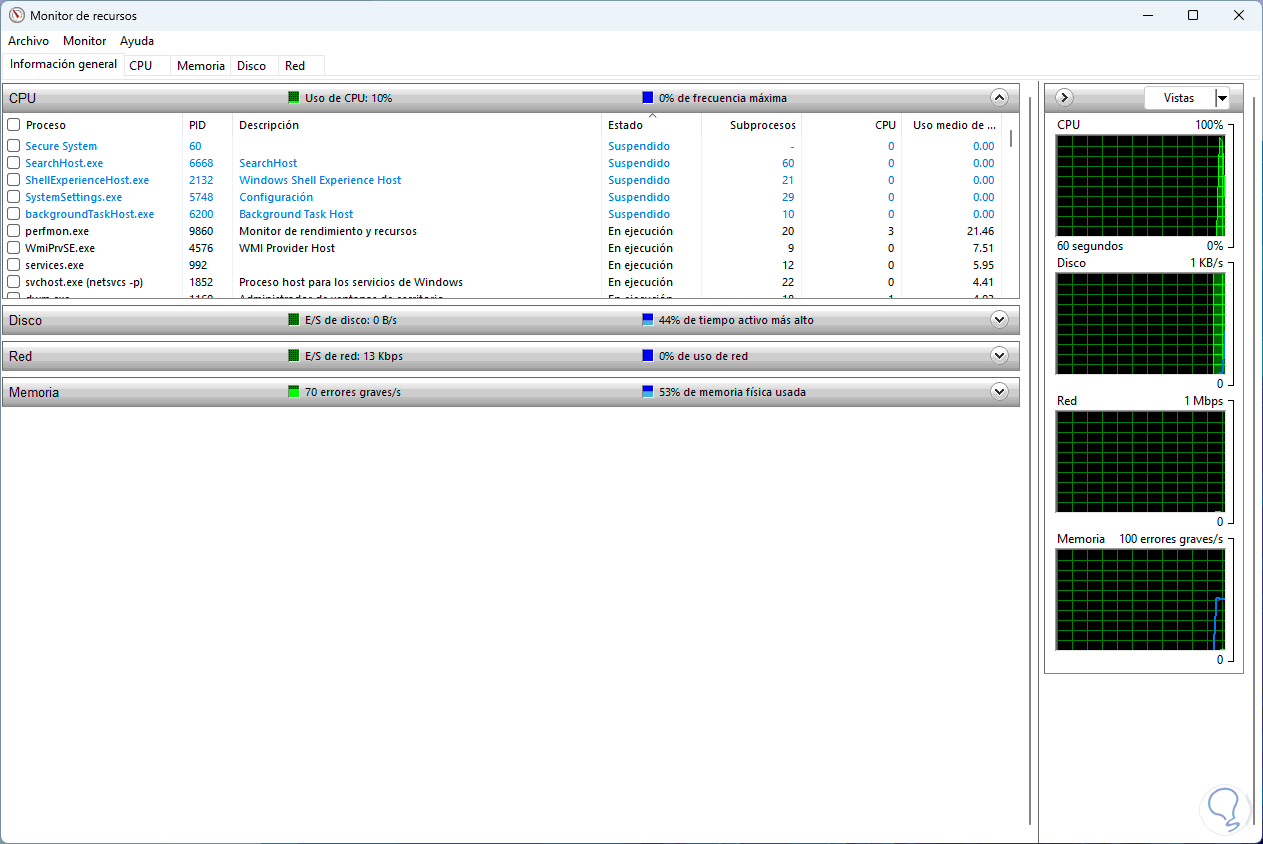Check the perfmon.exe process box

pos(14,231)
